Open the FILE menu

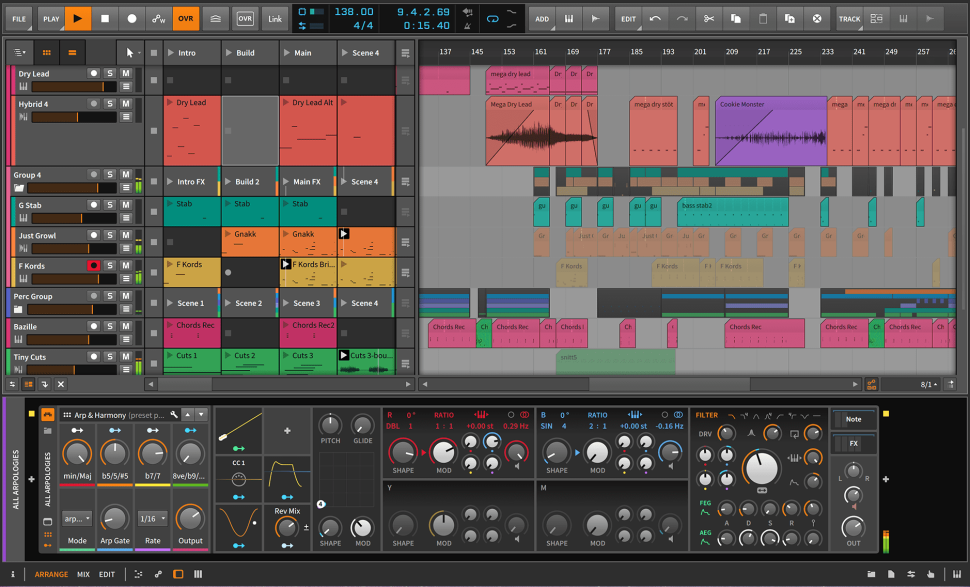pyautogui.click(x=19, y=19)
